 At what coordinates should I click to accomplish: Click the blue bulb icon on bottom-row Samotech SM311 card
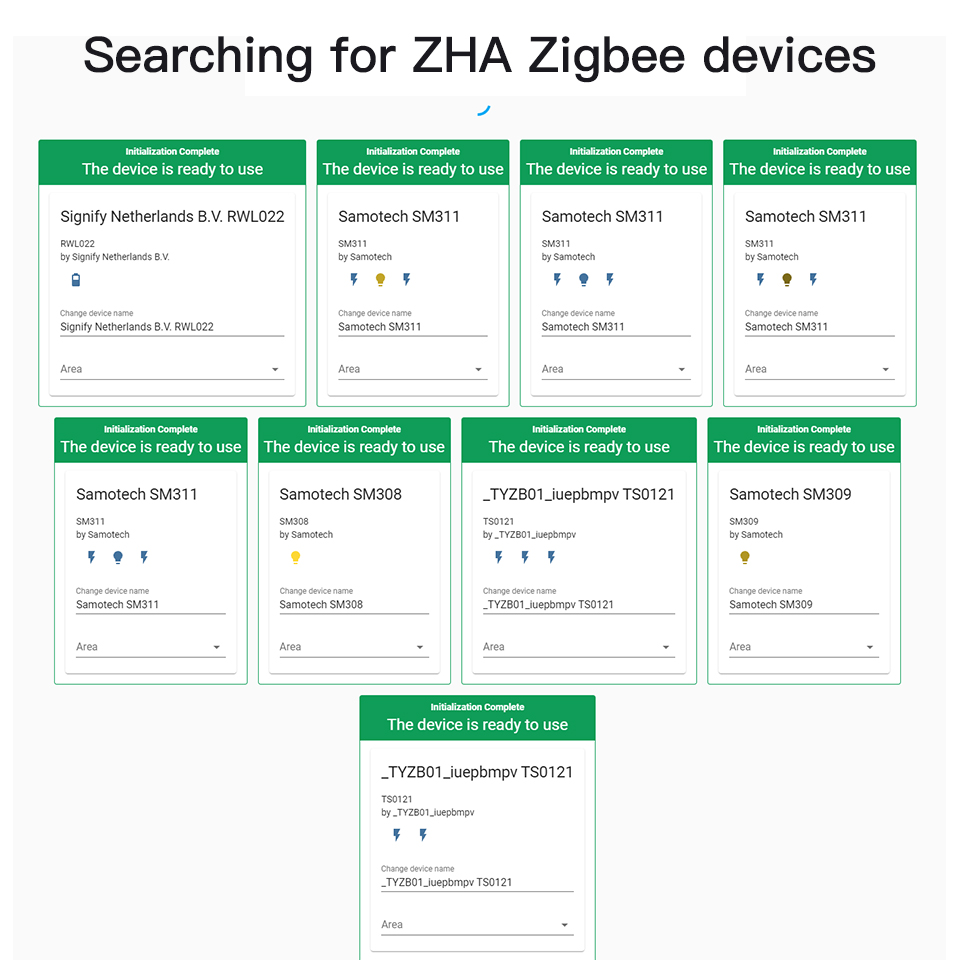118,557
